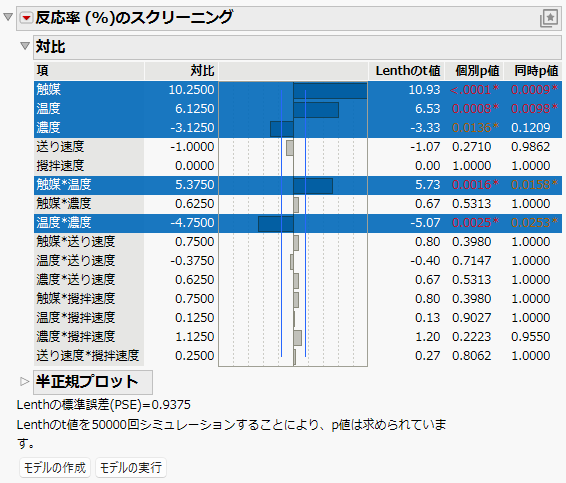The height and width of the screenshot is (483, 566).
Task: Click the contrast value -3.1250
Action: click(192, 128)
